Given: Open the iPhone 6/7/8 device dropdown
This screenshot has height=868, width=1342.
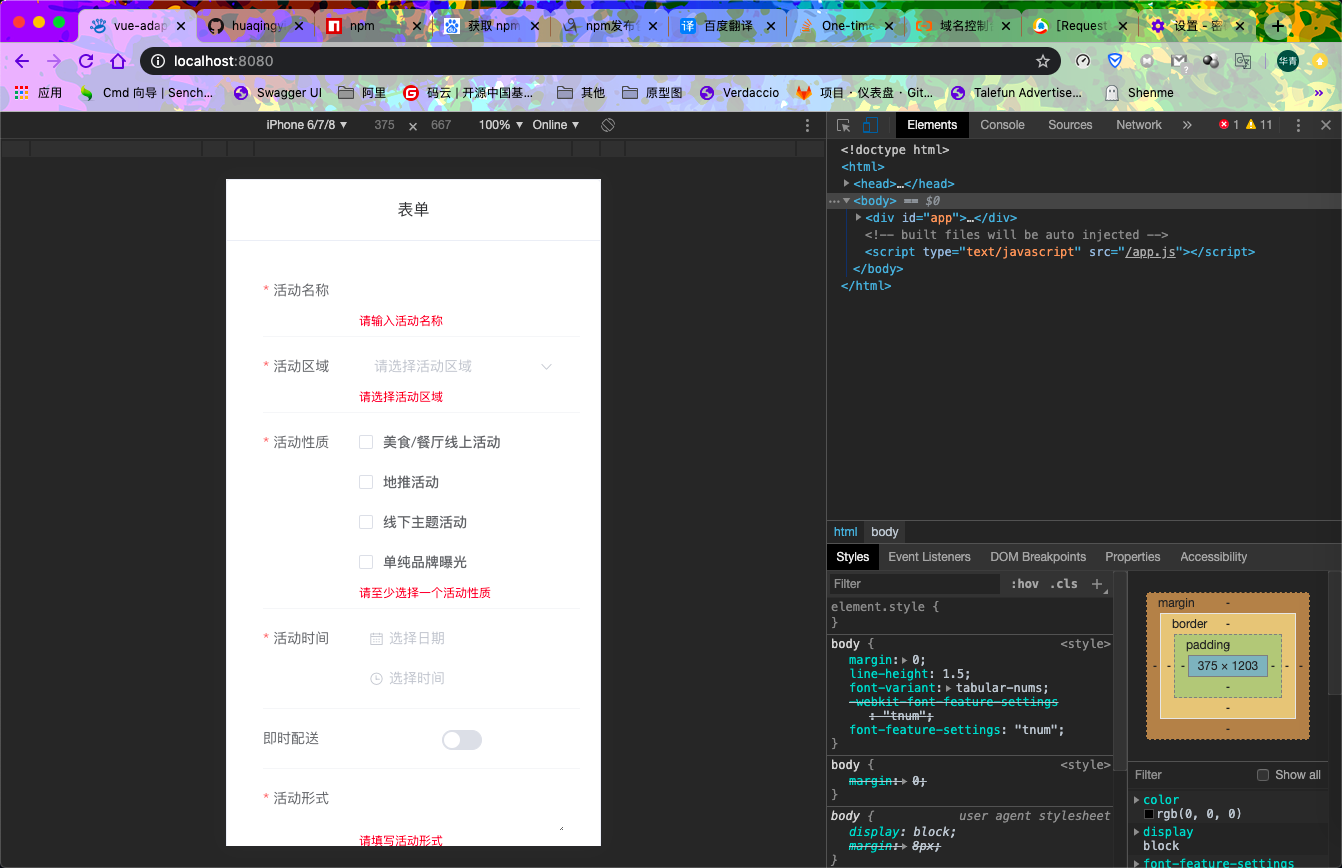Looking at the screenshot, I should pyautogui.click(x=306, y=125).
